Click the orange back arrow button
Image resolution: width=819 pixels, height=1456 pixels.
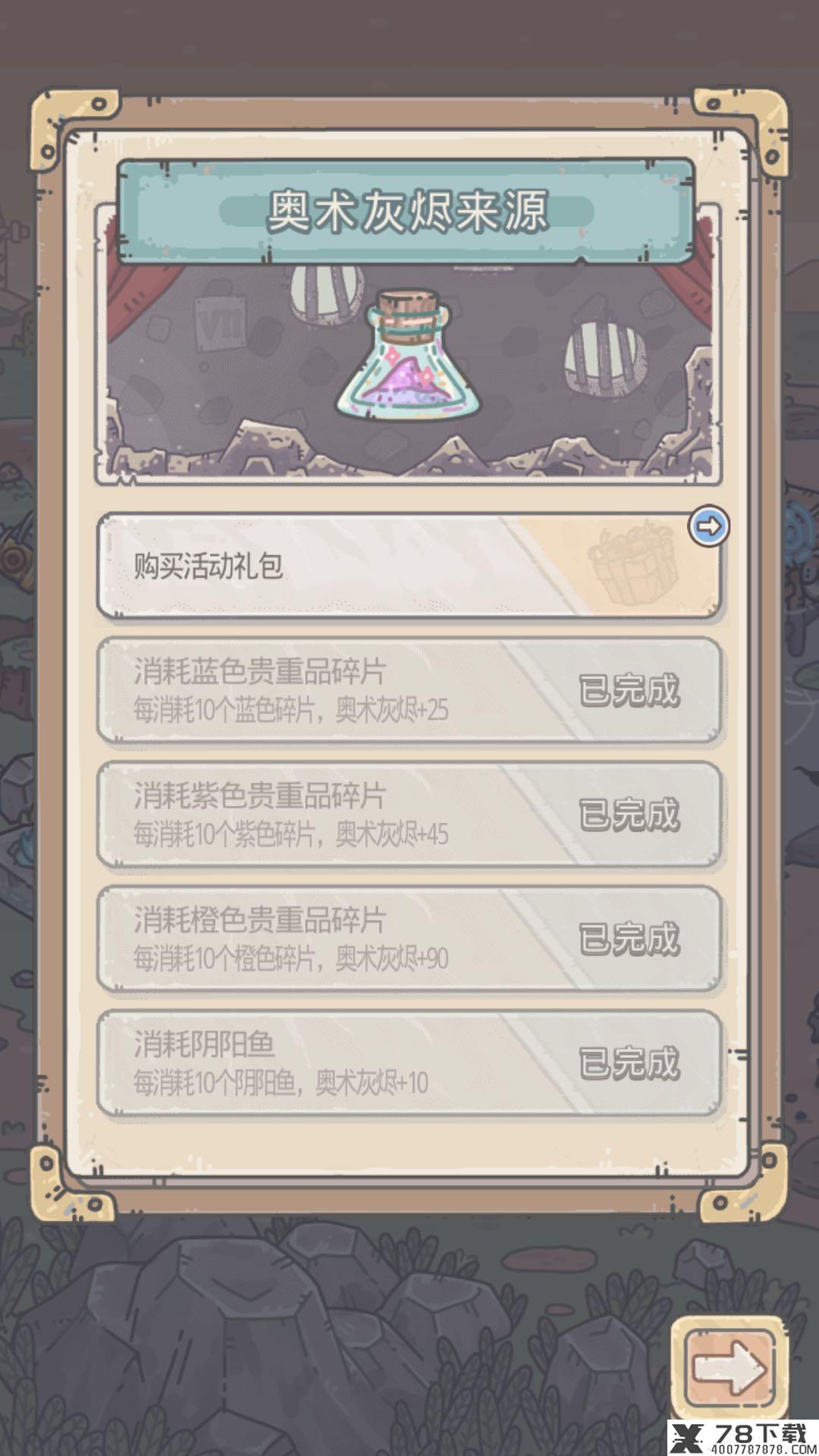point(730,1367)
